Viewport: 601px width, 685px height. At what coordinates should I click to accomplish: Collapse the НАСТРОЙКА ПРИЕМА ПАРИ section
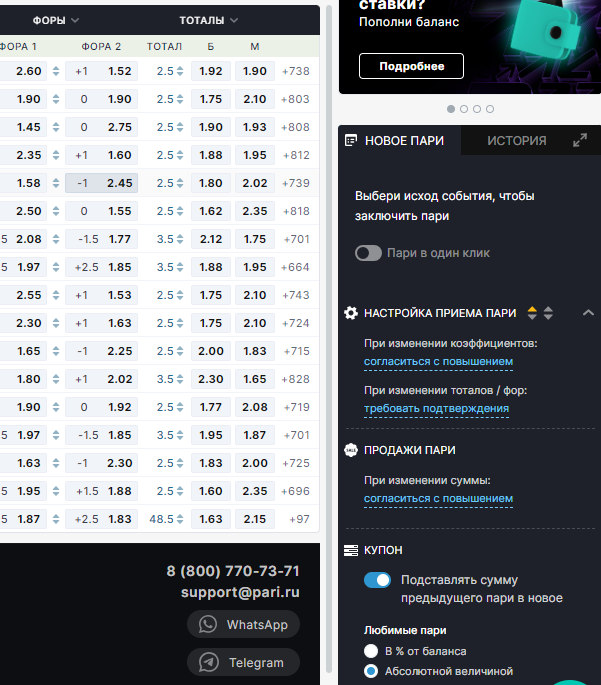click(588, 312)
